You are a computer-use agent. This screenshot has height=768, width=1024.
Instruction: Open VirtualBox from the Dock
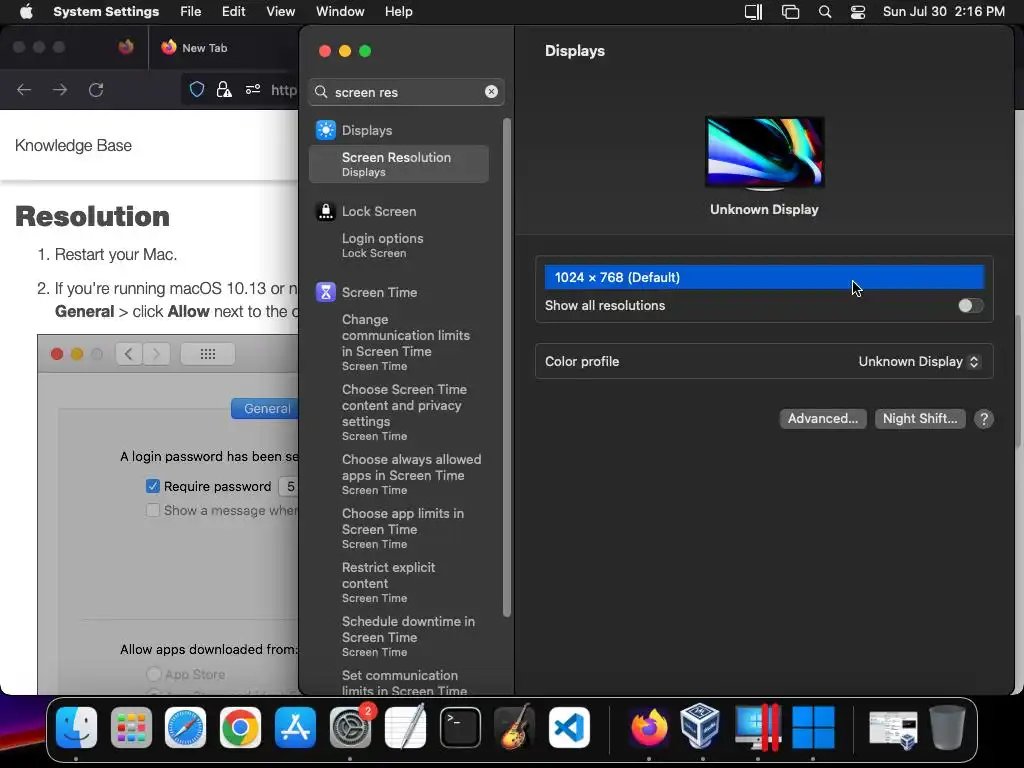click(x=702, y=728)
